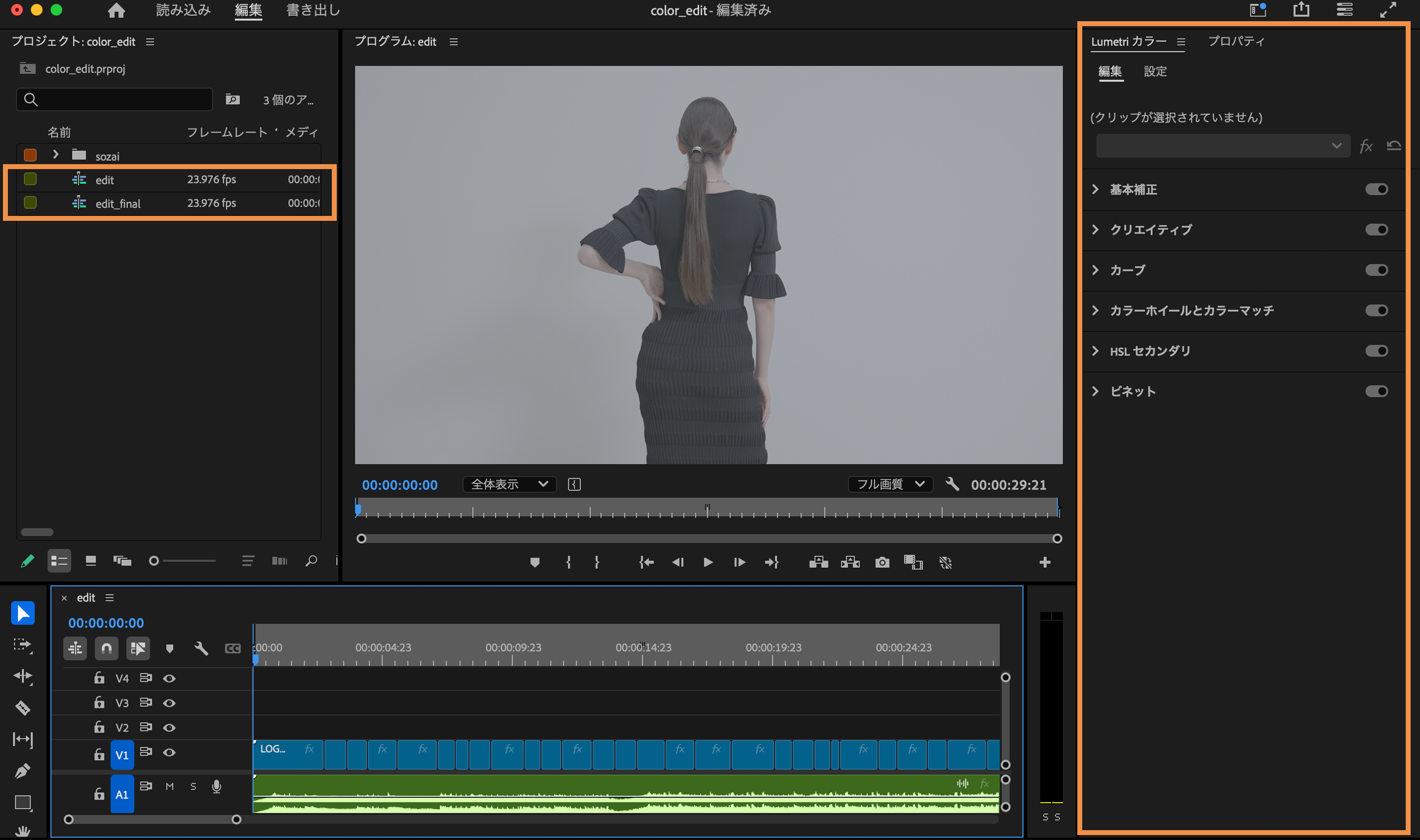Disable the 基本補正 section toggle
This screenshot has height=840, width=1420.
(x=1376, y=189)
